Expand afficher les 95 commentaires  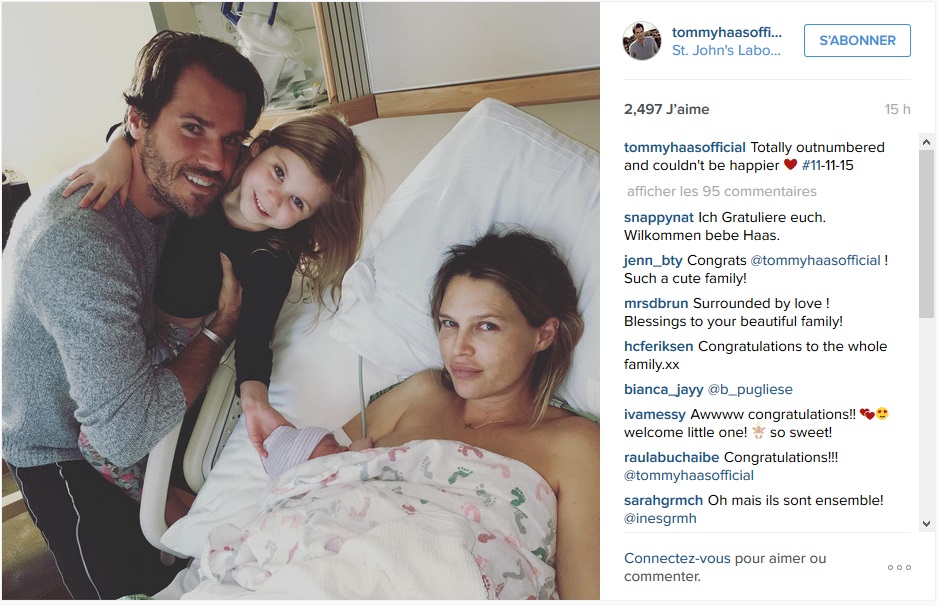pyautogui.click(x=721, y=191)
